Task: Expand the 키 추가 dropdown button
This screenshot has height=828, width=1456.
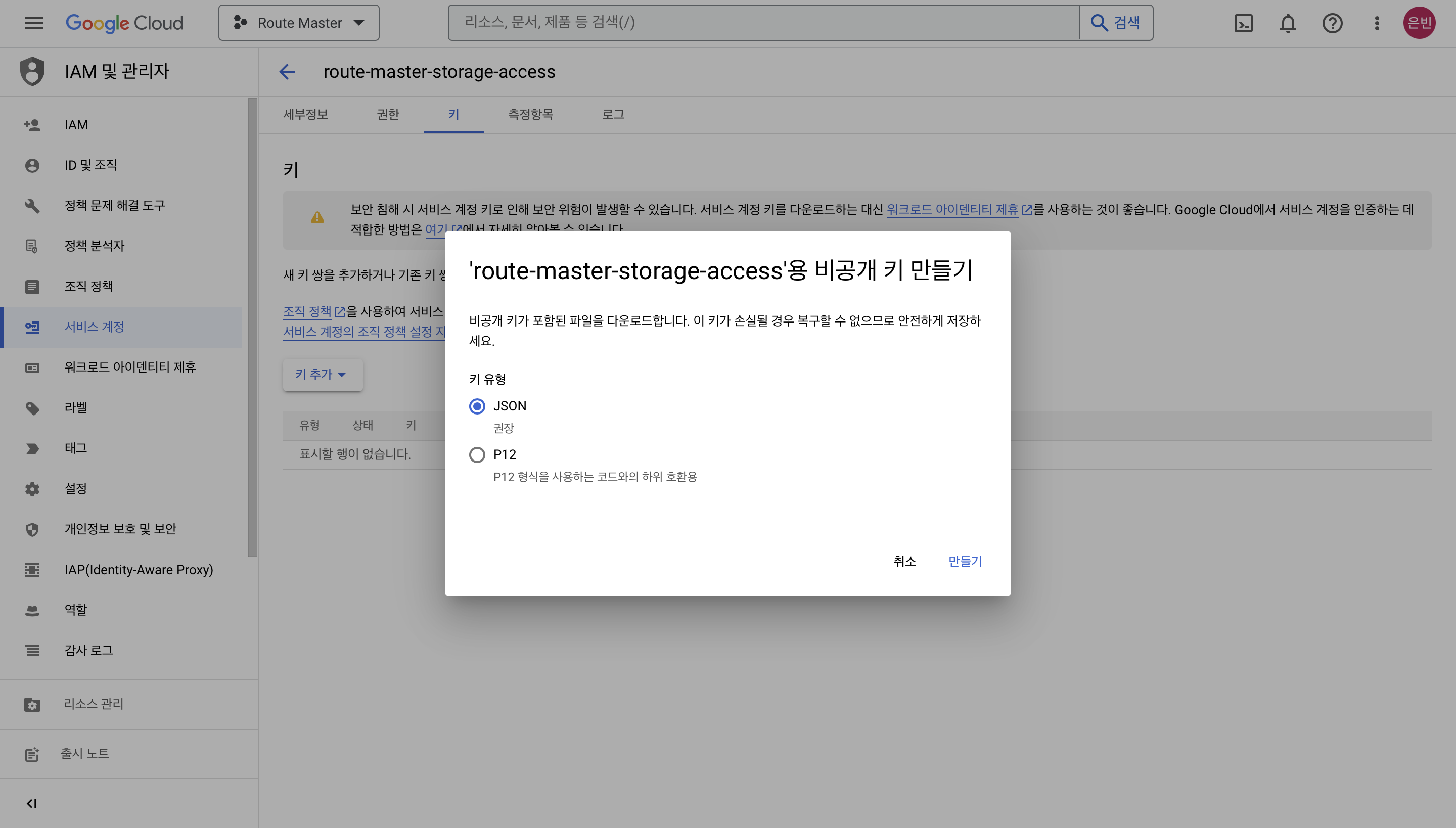Action: 322,374
